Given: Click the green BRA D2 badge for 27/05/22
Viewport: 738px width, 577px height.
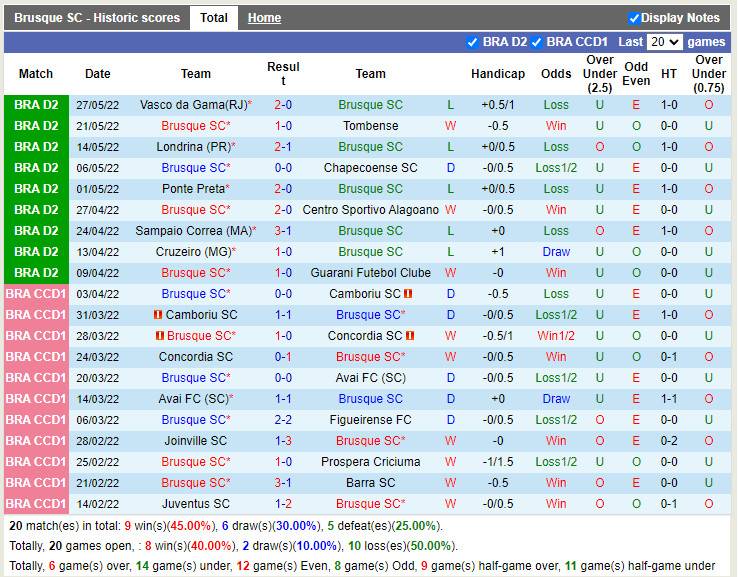Looking at the screenshot, I should tap(36, 105).
